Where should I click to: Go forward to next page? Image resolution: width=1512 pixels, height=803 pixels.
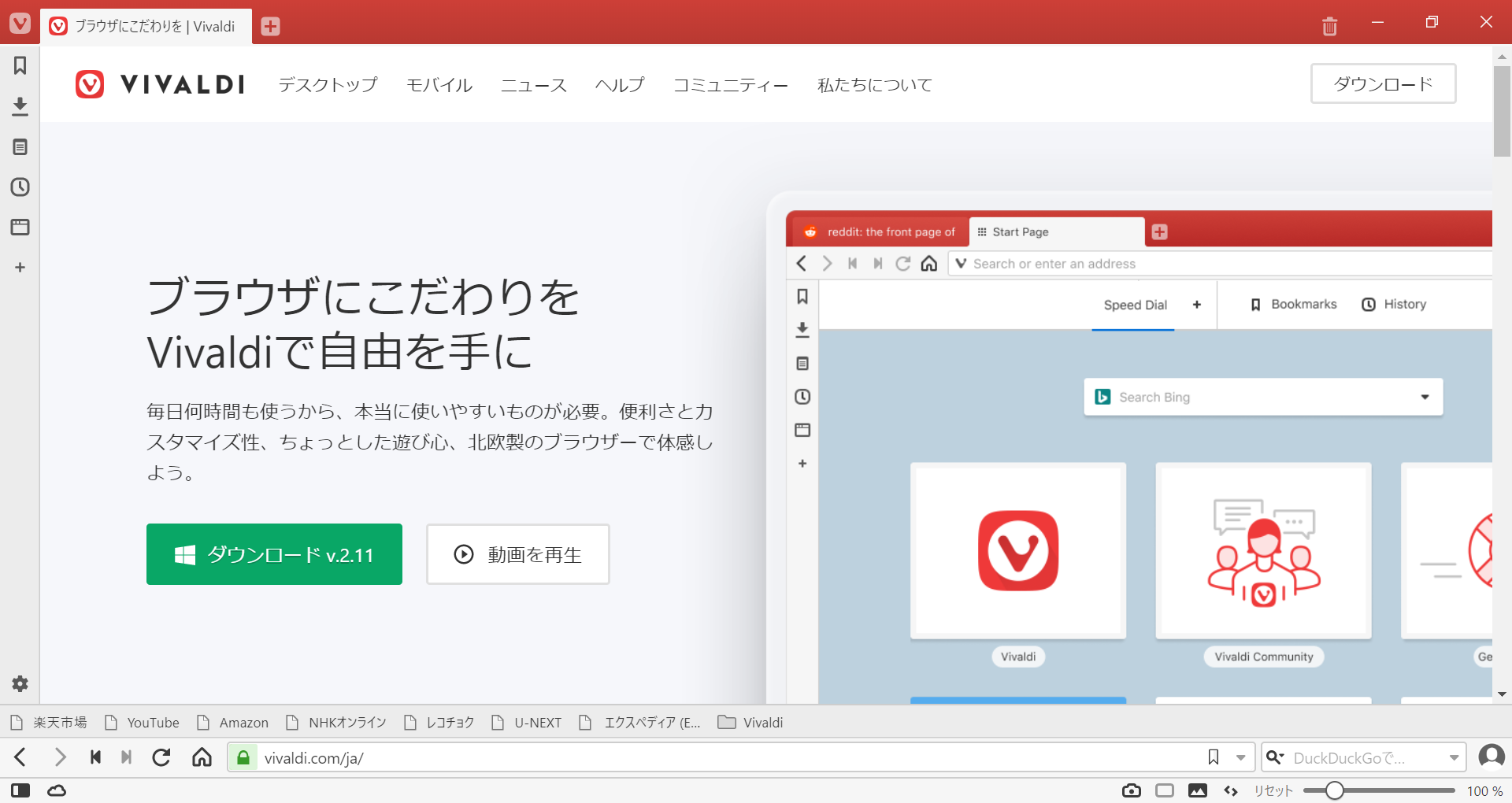60,757
